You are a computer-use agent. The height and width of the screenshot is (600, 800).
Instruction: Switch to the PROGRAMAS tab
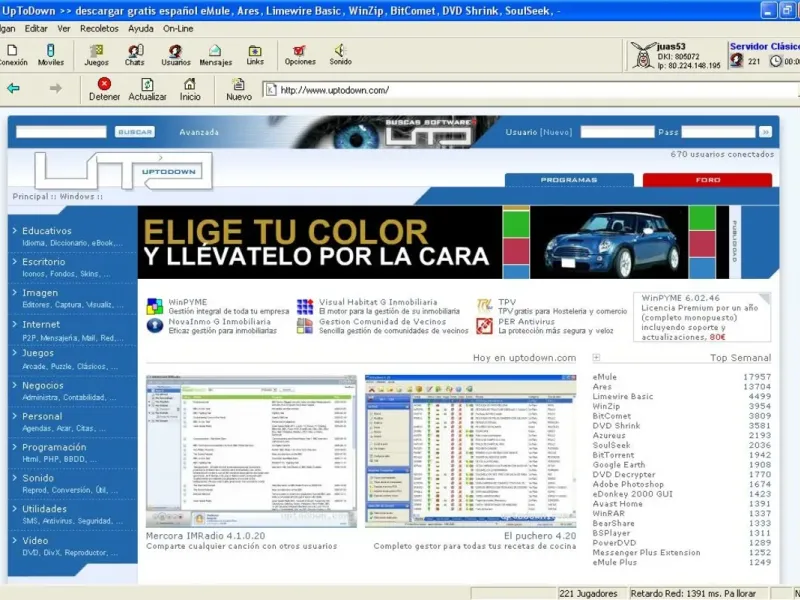pos(569,180)
